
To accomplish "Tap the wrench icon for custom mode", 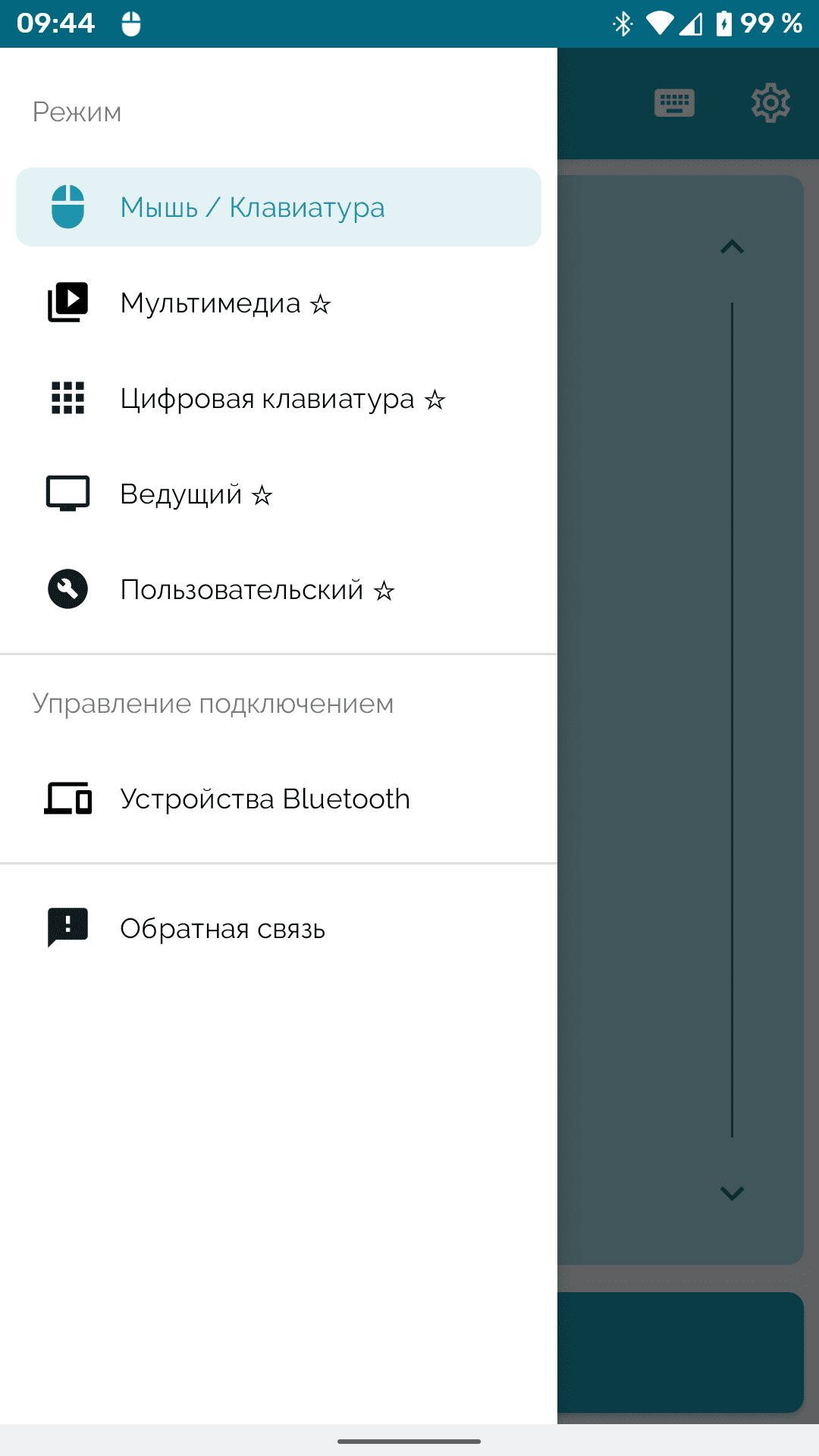I will pos(67,589).
